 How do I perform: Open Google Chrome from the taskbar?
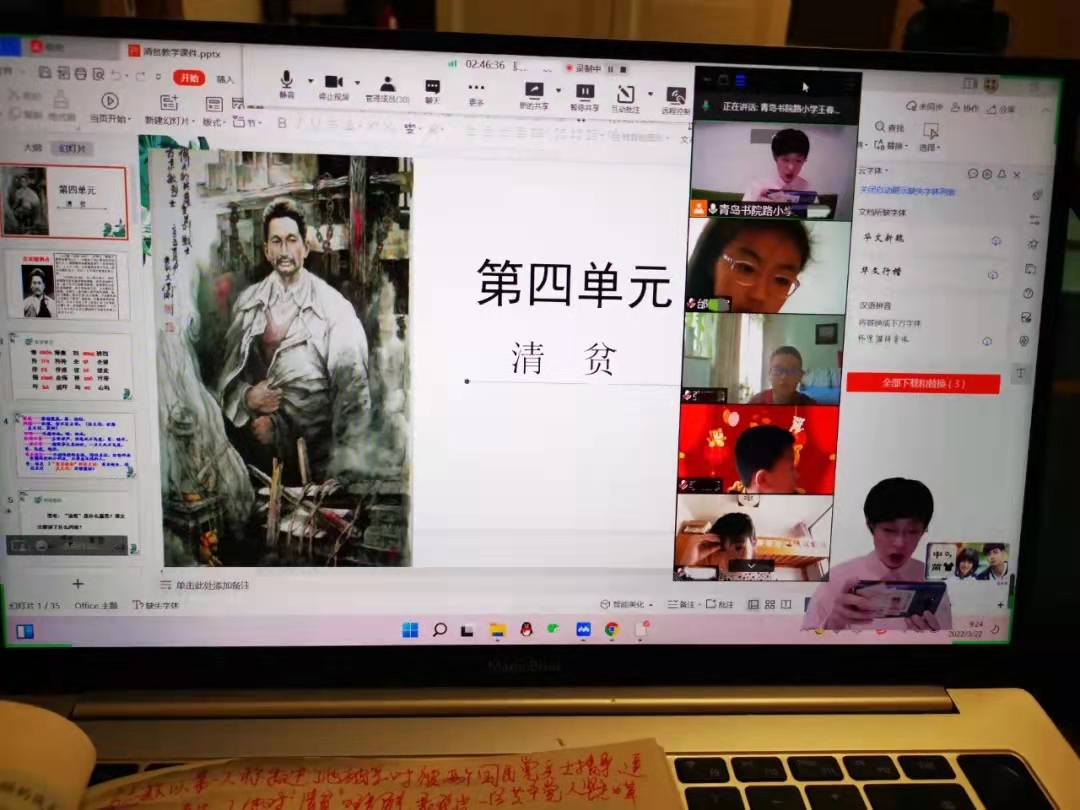612,629
